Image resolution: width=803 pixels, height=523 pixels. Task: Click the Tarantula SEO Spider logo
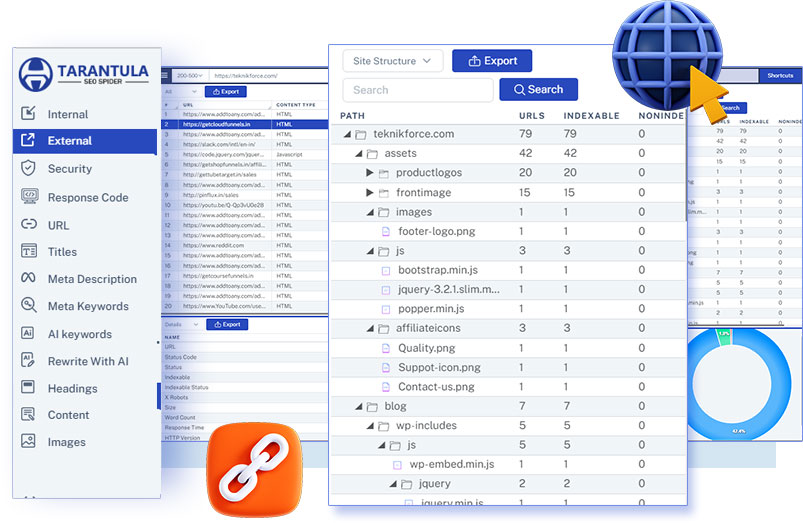[84, 74]
